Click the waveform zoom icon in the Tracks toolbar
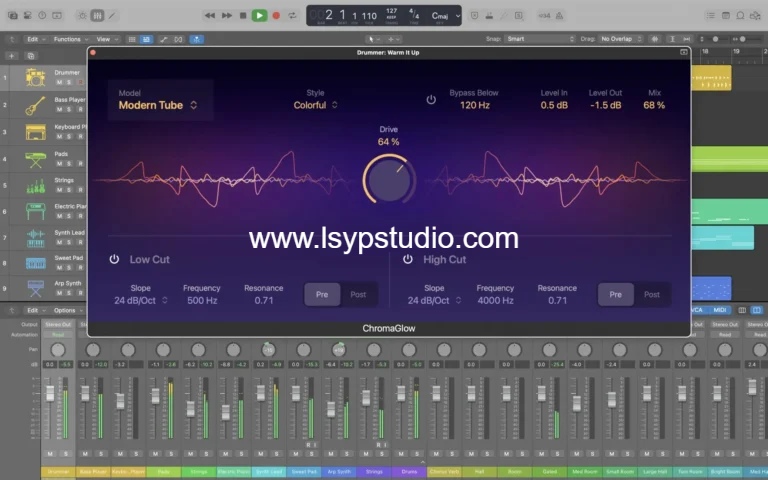This screenshot has width=768, height=480. 654,39
